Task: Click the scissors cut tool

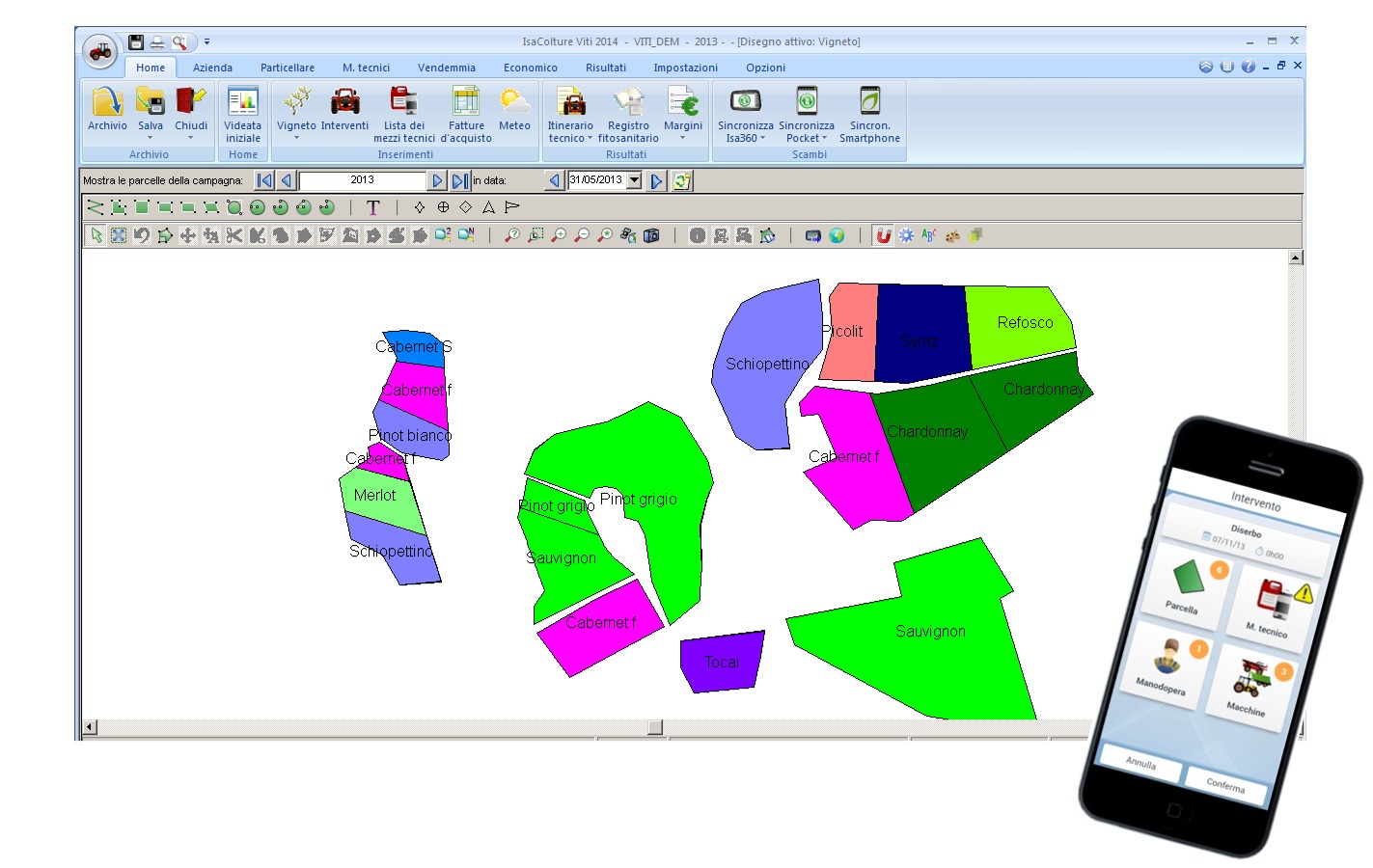Action: (234, 235)
